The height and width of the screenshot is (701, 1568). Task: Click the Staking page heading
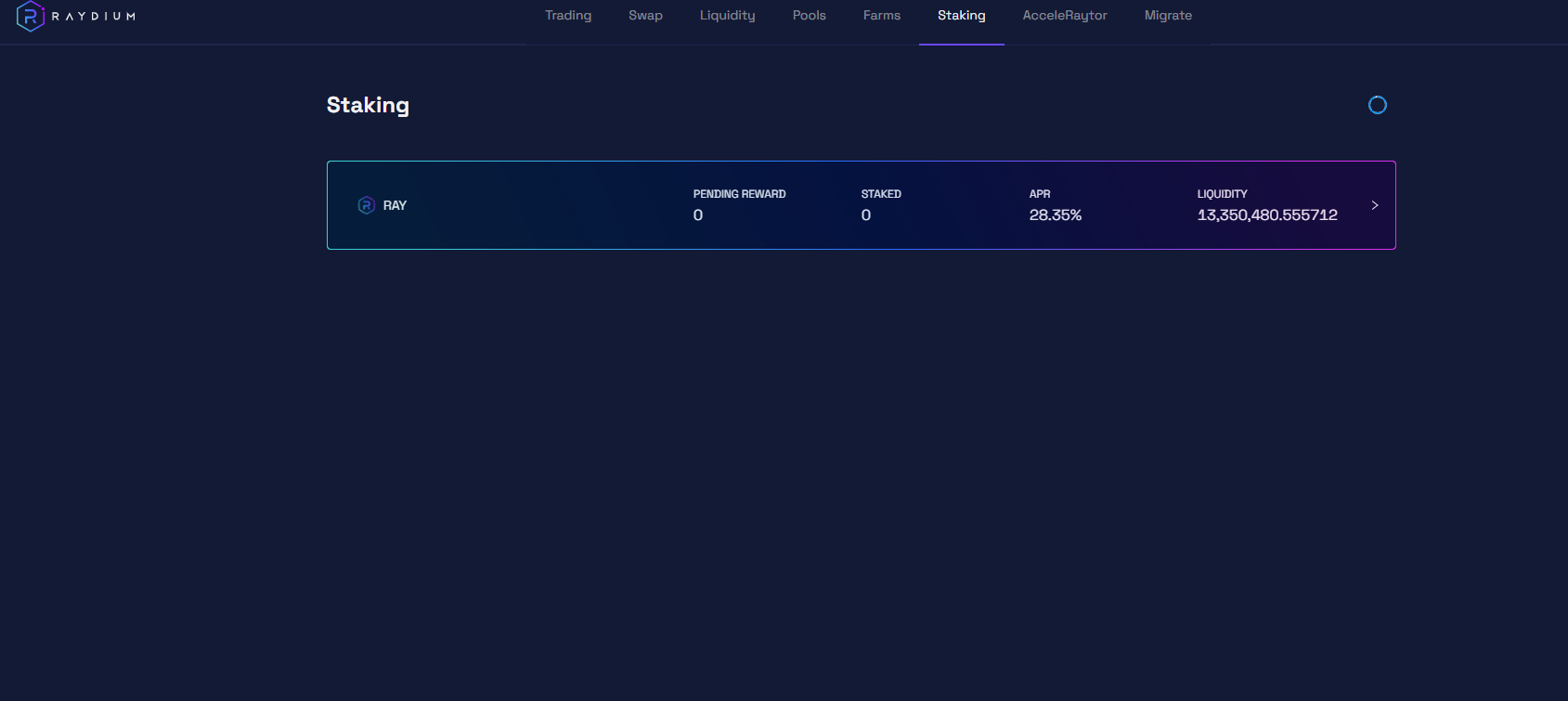coord(368,105)
